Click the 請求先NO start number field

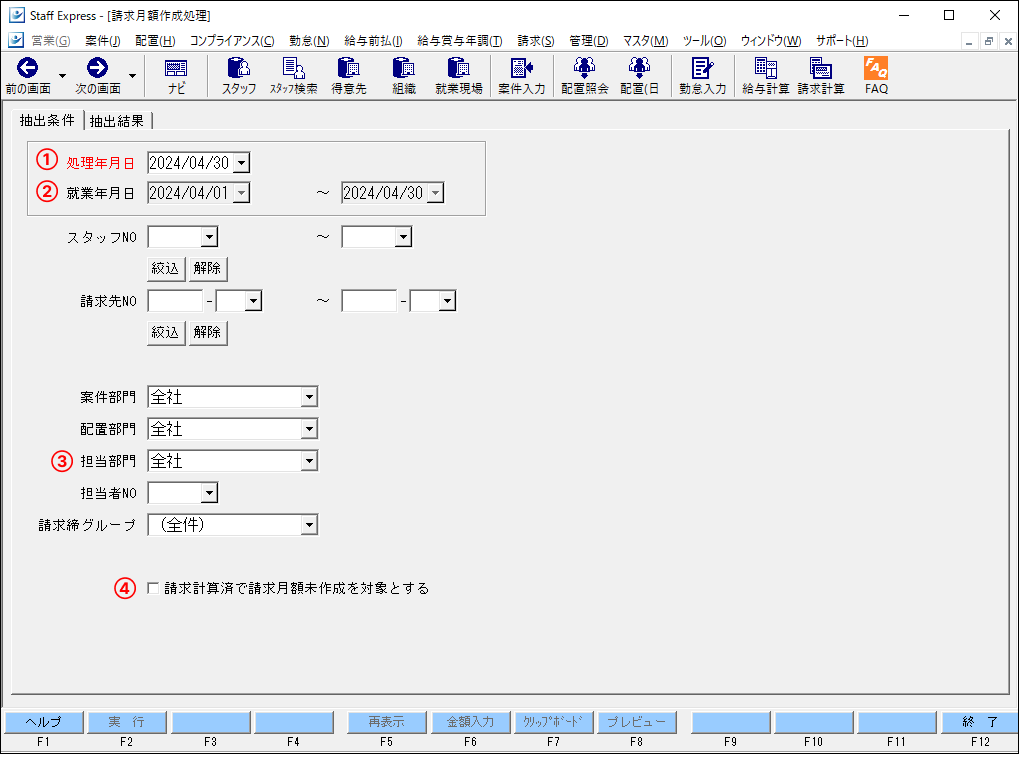pyautogui.click(x=175, y=301)
